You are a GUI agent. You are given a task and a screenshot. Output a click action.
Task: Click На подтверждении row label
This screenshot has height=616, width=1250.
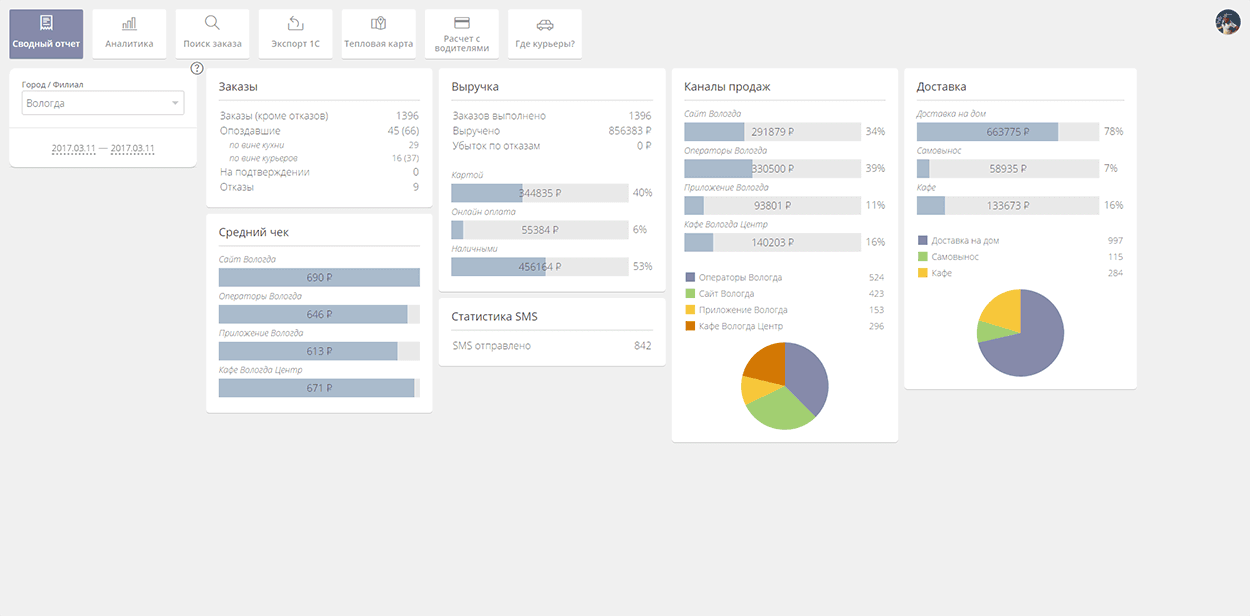pyautogui.click(x=264, y=172)
